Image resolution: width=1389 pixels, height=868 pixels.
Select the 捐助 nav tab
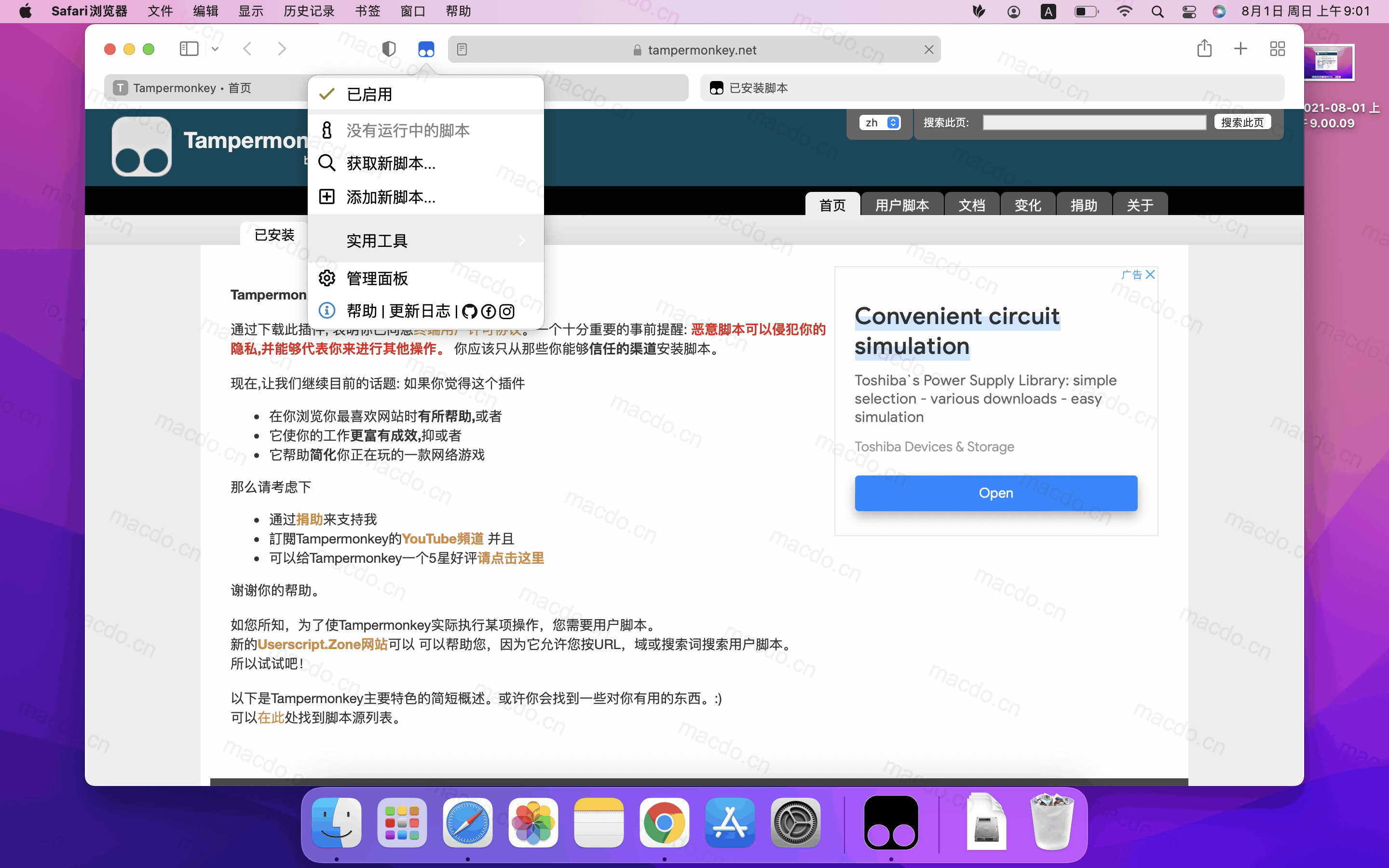click(1084, 204)
